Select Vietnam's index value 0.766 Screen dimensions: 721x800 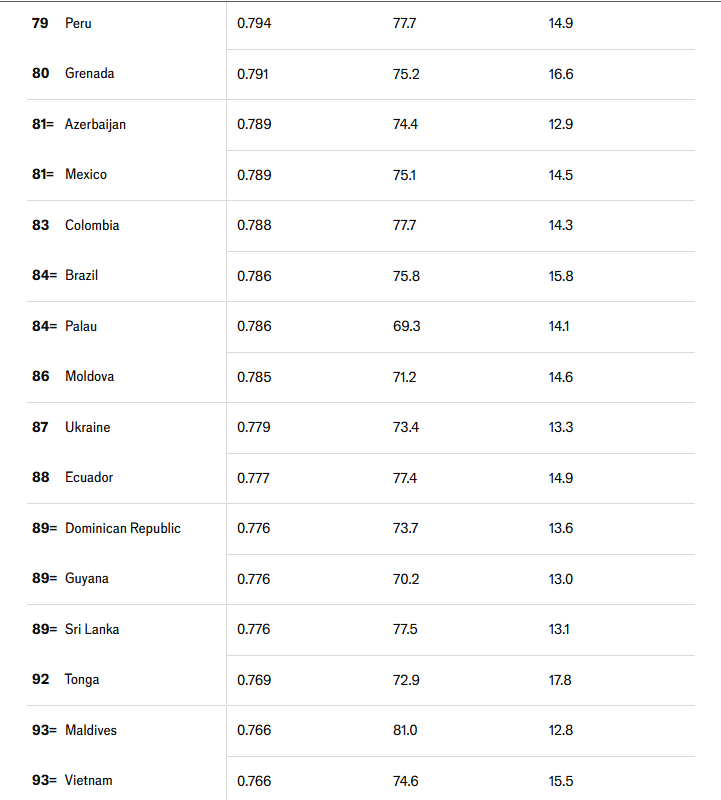tap(254, 782)
